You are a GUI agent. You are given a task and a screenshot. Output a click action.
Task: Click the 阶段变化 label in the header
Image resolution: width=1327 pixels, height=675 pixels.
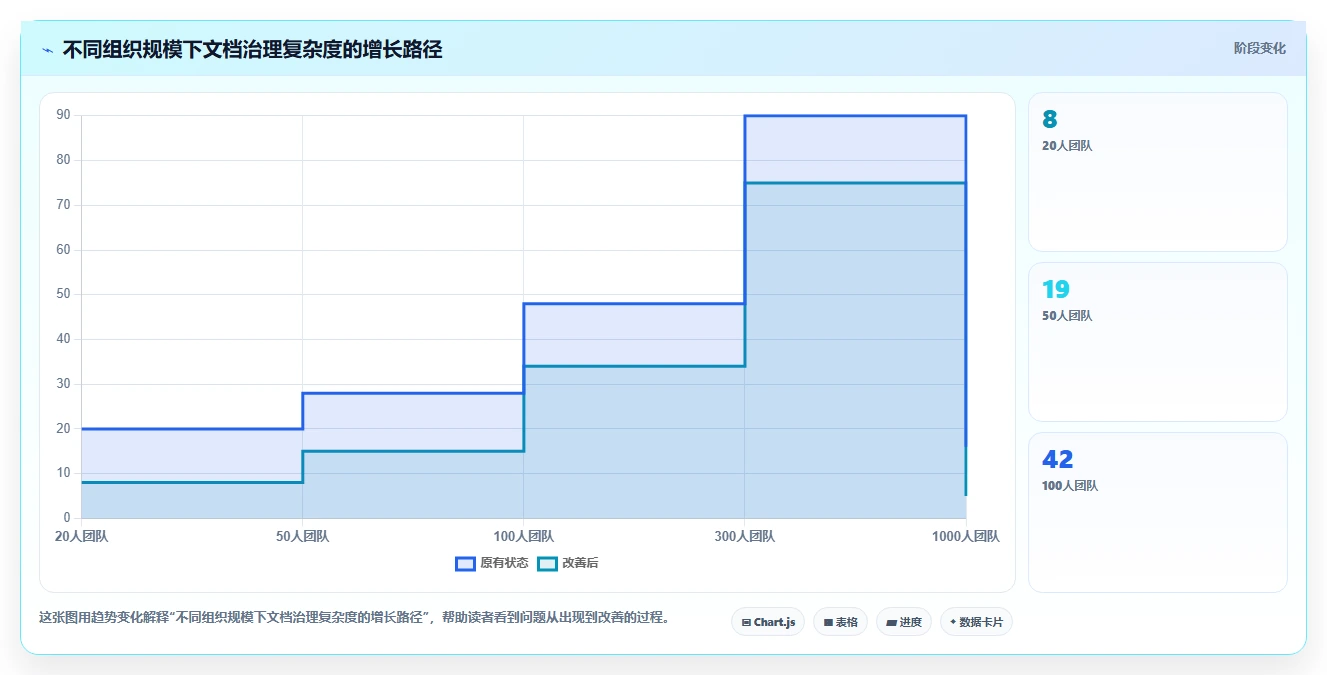pos(1260,48)
